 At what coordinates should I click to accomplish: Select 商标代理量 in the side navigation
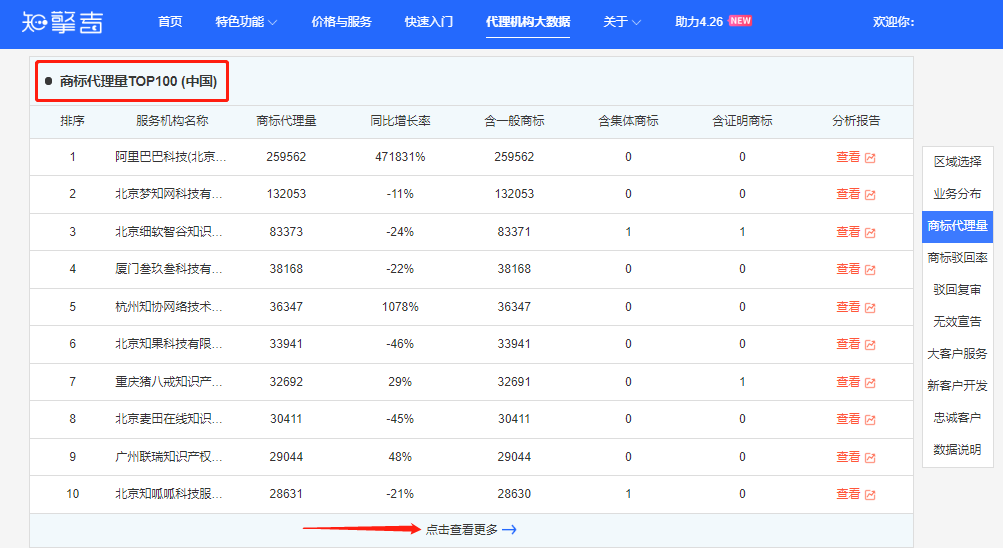click(x=957, y=226)
